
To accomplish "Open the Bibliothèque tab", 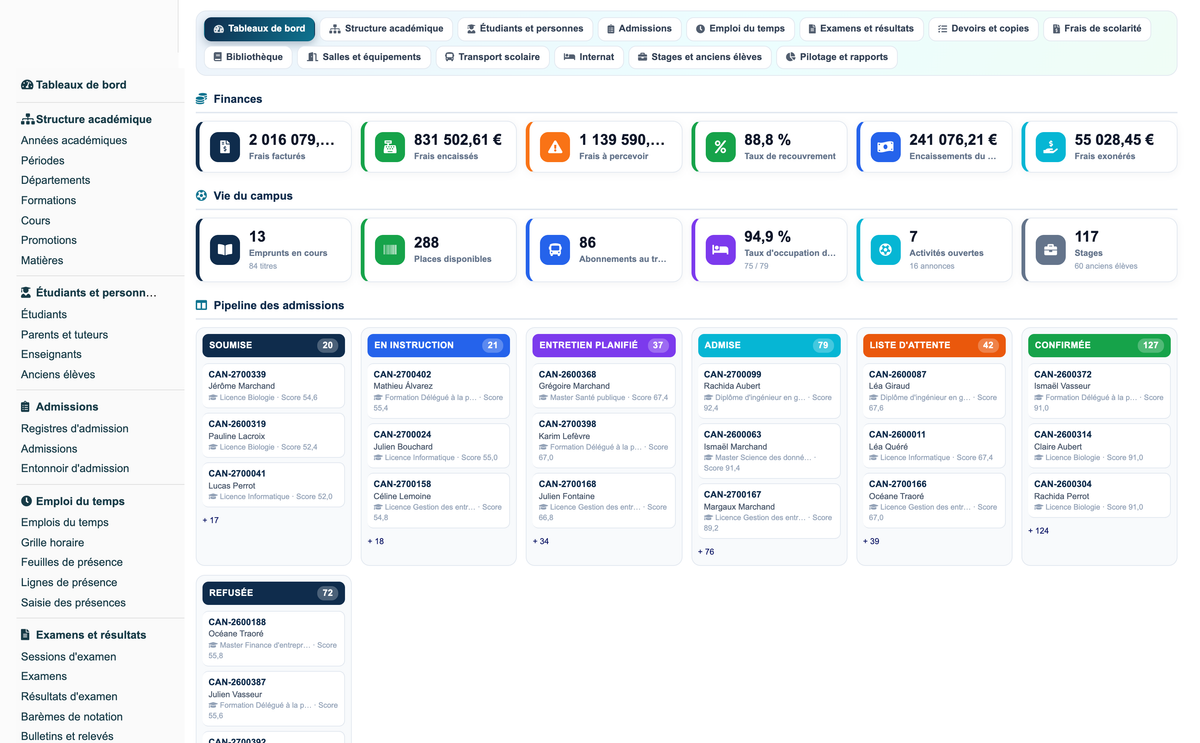I will [x=248, y=57].
